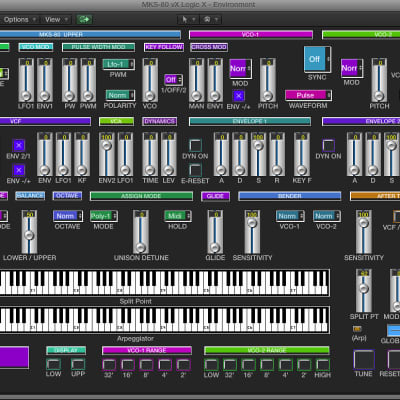Click the large purple display box

tap(14, 357)
